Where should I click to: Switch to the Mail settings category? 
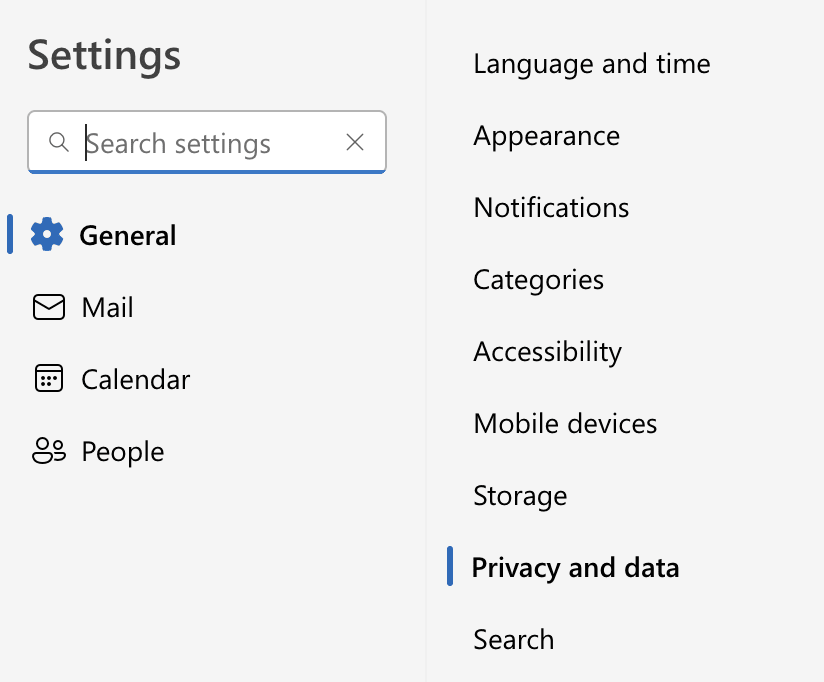coord(107,307)
